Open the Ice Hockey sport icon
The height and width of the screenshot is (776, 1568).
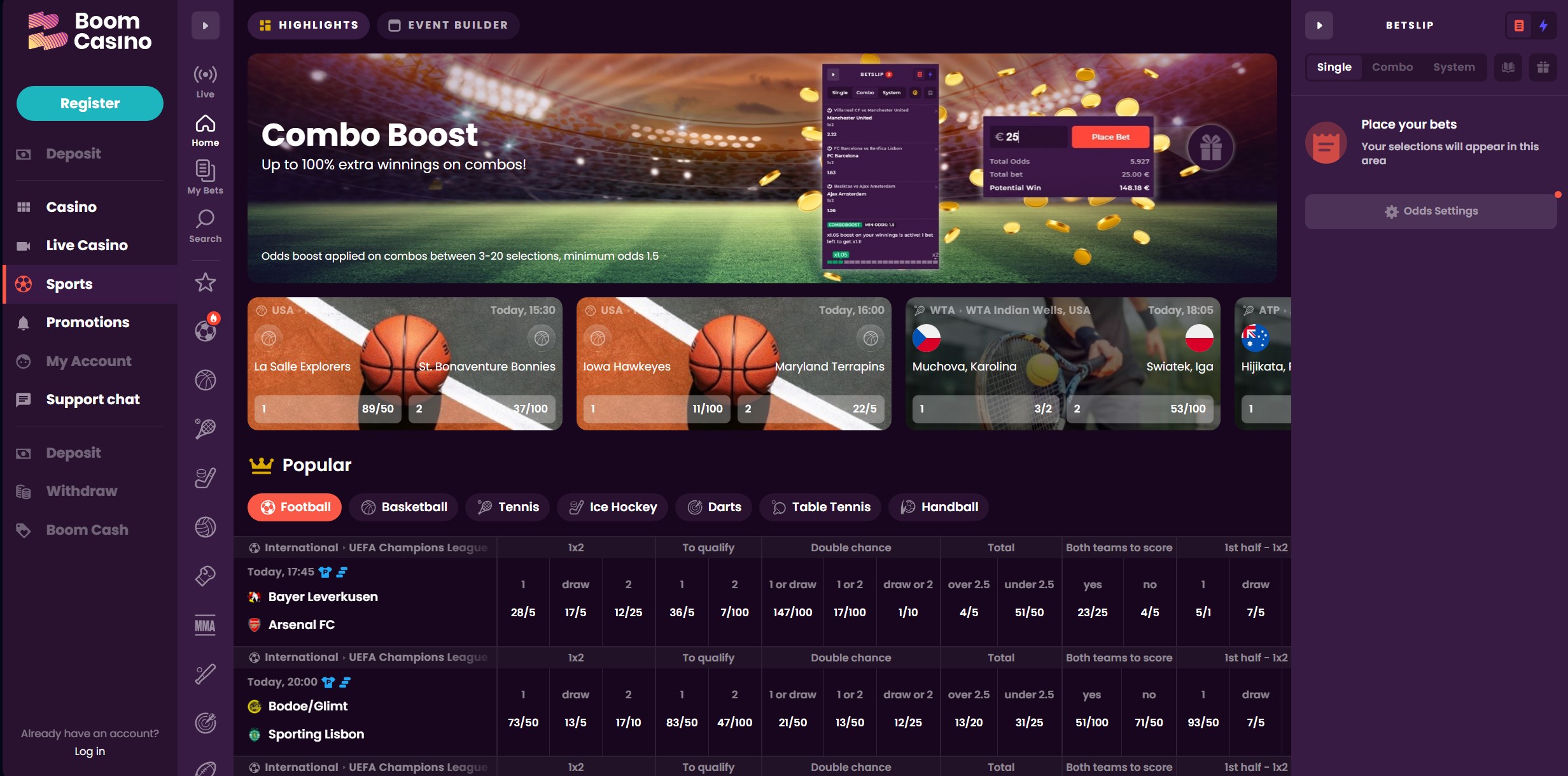204,477
